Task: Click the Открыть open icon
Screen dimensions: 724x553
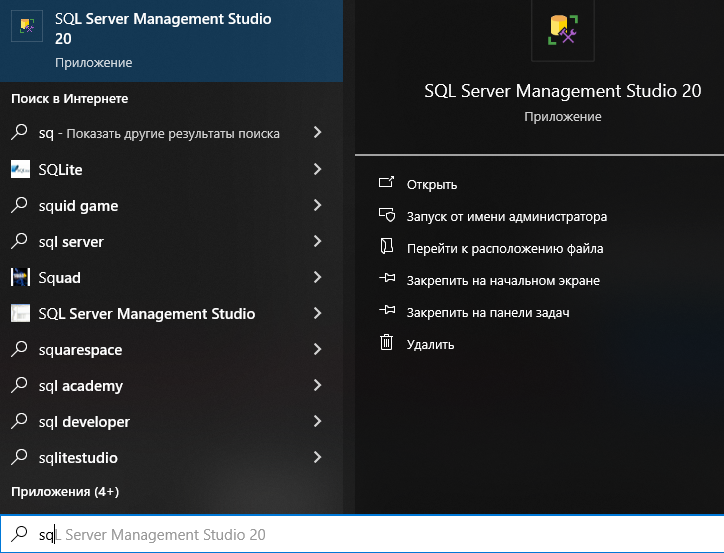Action: point(386,184)
